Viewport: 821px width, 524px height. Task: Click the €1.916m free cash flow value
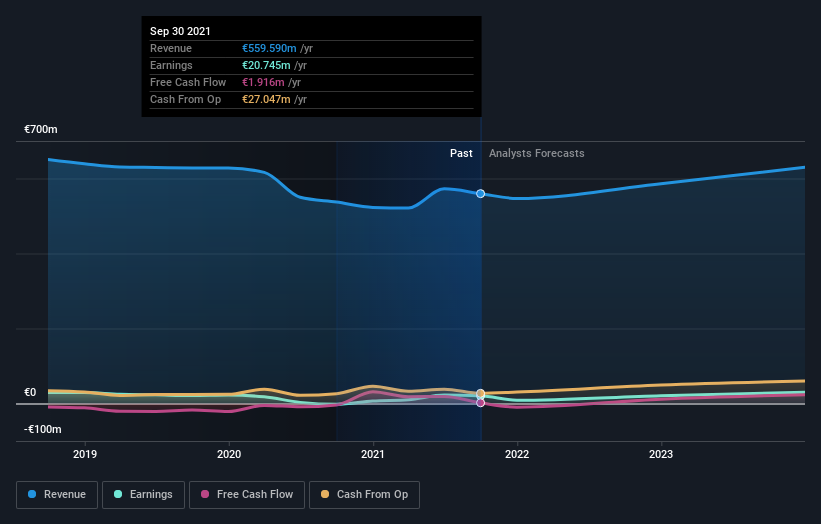pyautogui.click(x=263, y=82)
